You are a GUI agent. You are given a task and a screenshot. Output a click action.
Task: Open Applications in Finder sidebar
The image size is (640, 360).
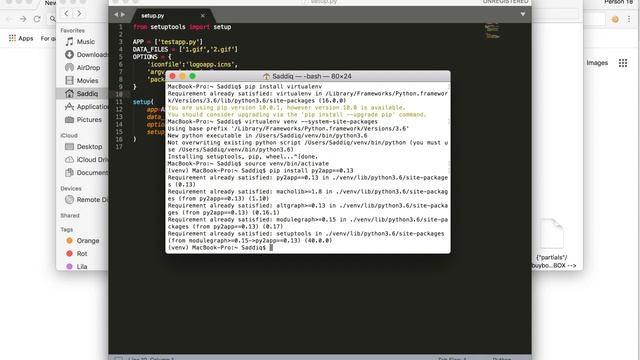(x=87, y=107)
